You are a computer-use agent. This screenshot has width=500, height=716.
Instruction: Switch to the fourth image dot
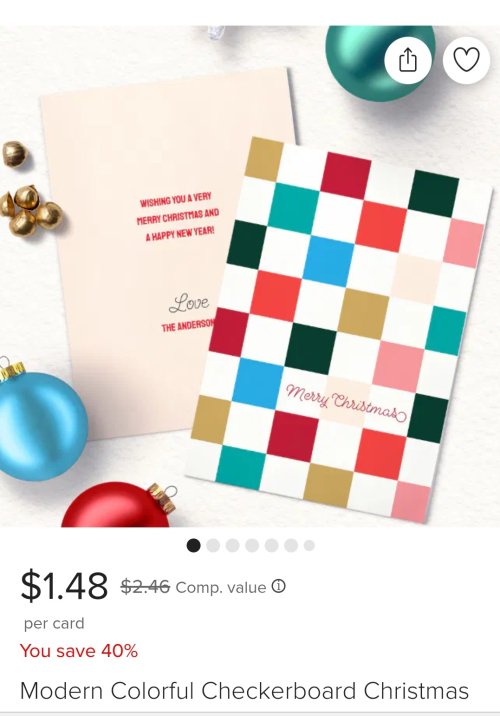click(252, 545)
